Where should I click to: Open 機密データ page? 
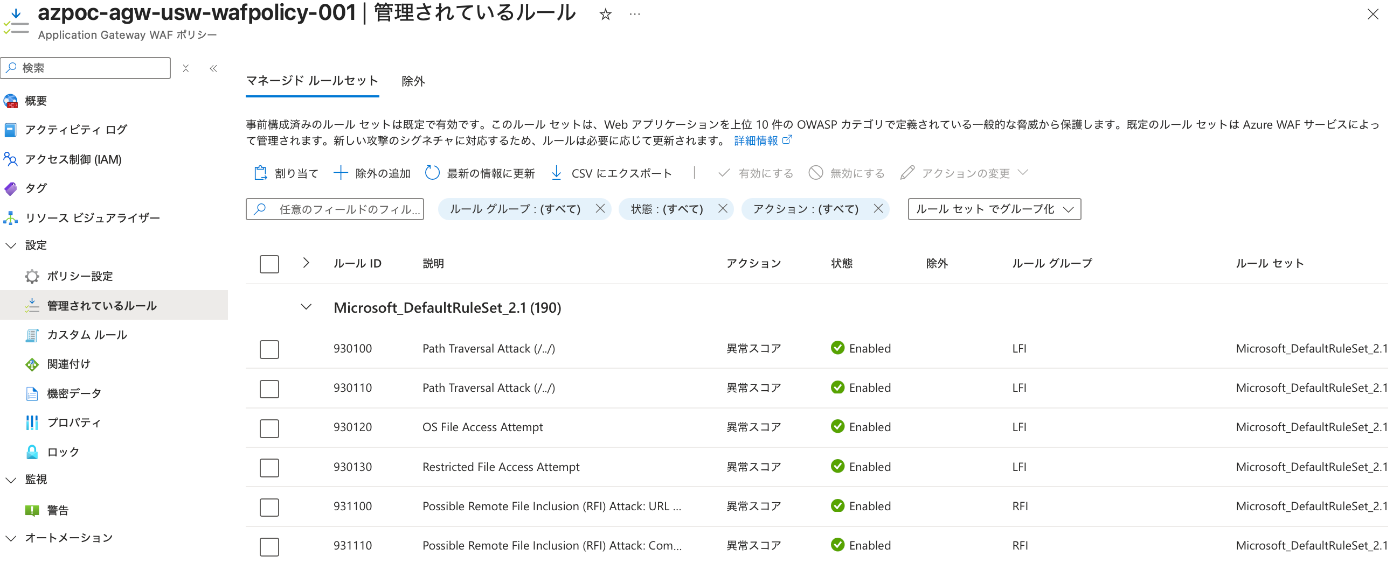(74, 393)
